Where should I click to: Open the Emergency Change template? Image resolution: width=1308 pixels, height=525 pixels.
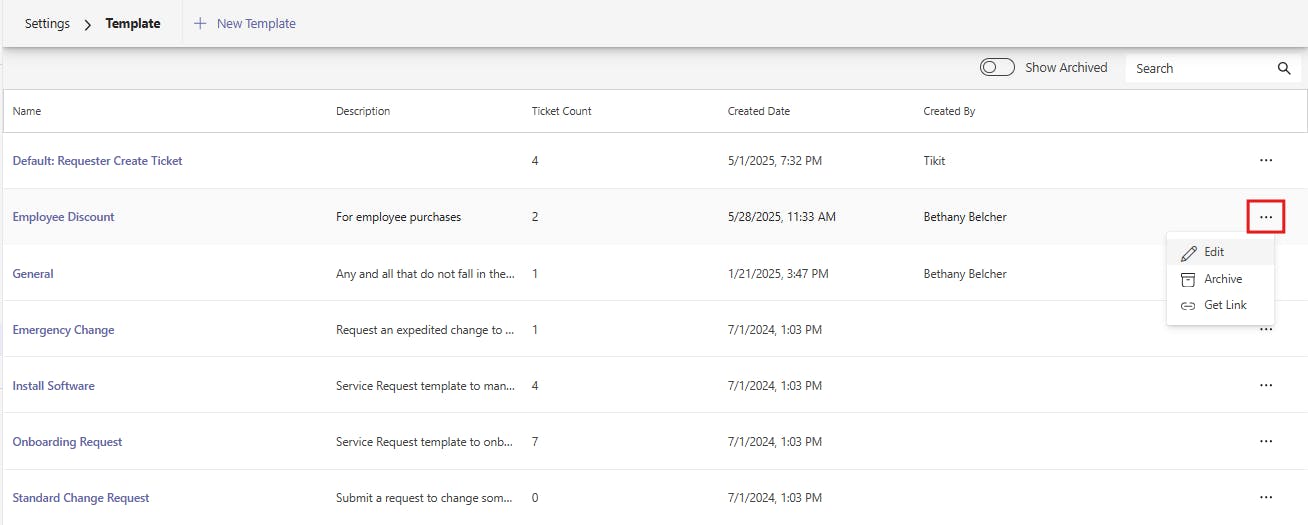(63, 330)
